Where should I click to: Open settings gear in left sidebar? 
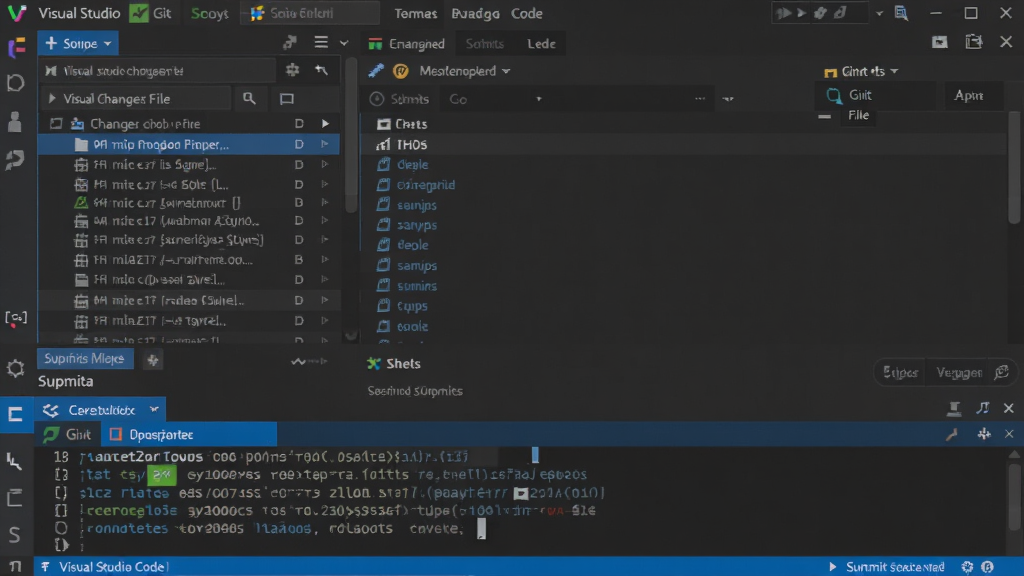[15, 368]
